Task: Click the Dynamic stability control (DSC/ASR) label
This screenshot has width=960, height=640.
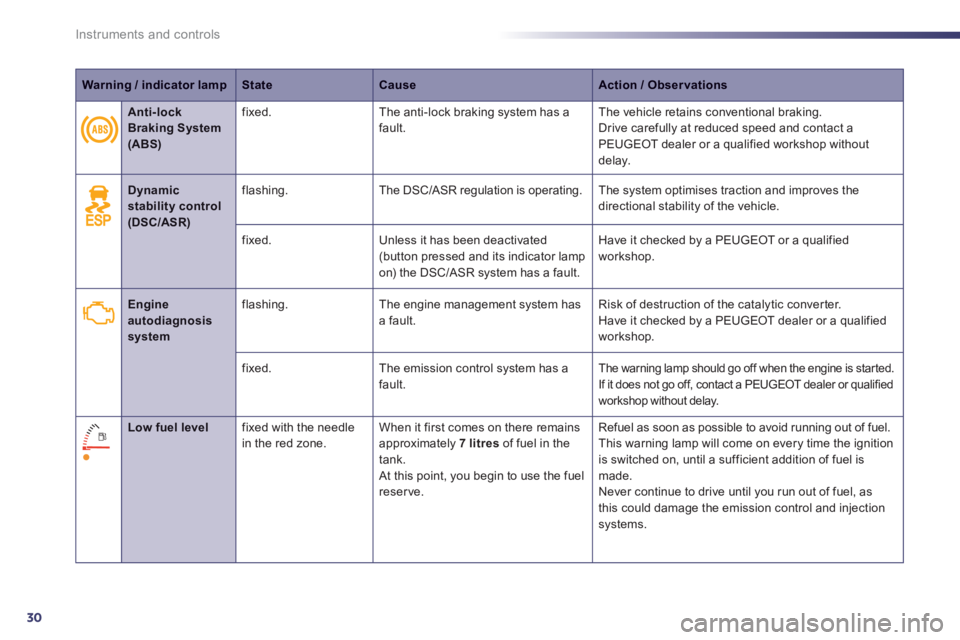Action: (174, 206)
